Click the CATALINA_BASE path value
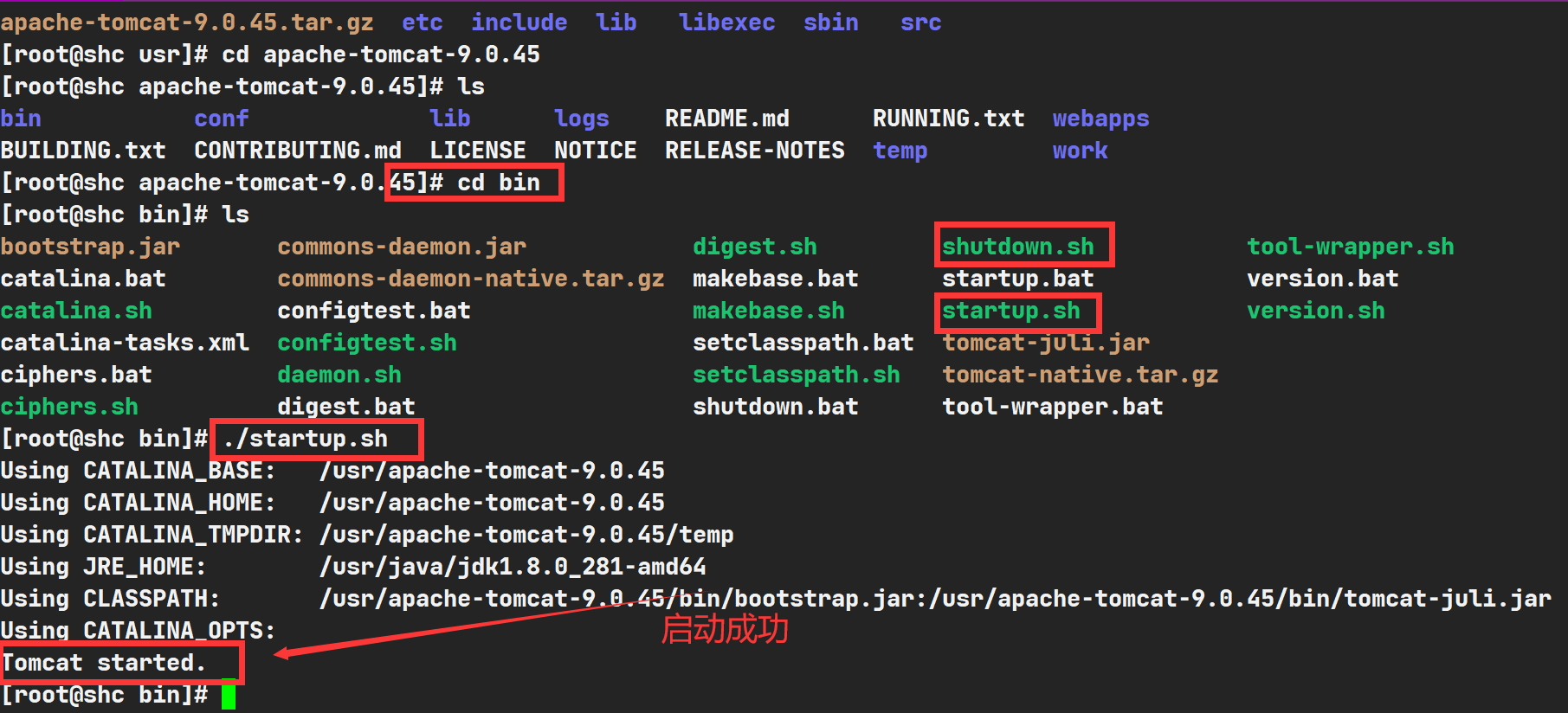The height and width of the screenshot is (713, 1568). 492,471
